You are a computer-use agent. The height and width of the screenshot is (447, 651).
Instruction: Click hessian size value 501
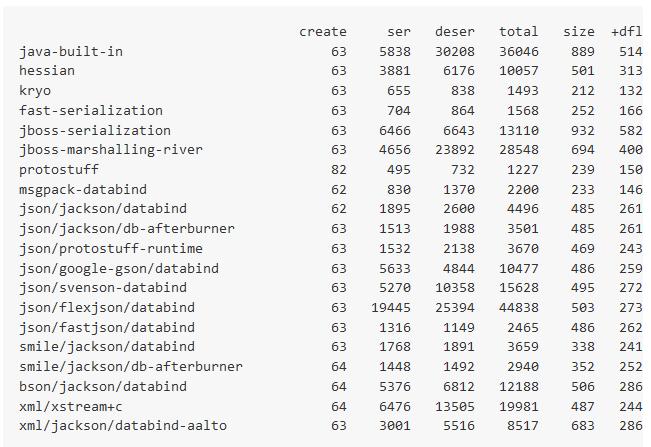[x=582, y=71]
